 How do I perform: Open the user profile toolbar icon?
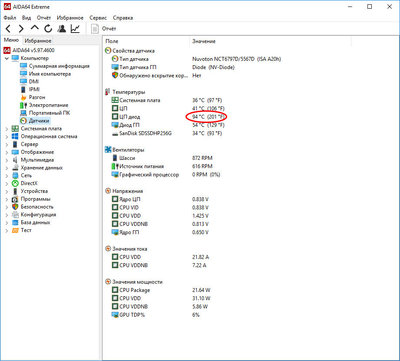pos(61,29)
